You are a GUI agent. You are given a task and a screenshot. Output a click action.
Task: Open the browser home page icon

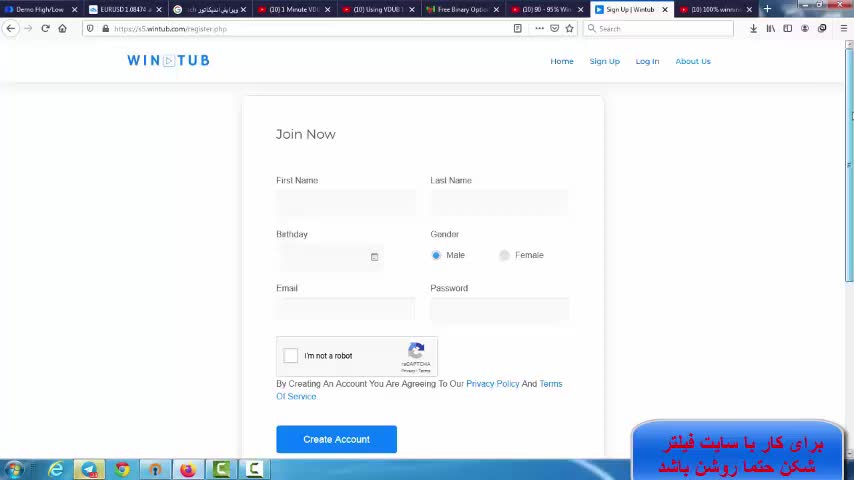point(63,28)
